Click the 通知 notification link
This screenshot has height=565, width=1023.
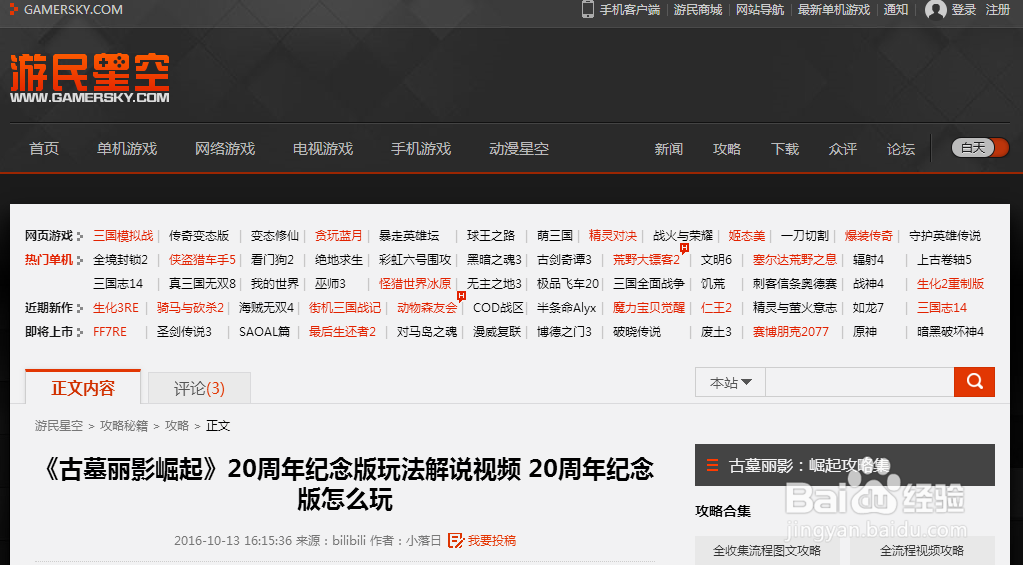pyautogui.click(x=896, y=10)
